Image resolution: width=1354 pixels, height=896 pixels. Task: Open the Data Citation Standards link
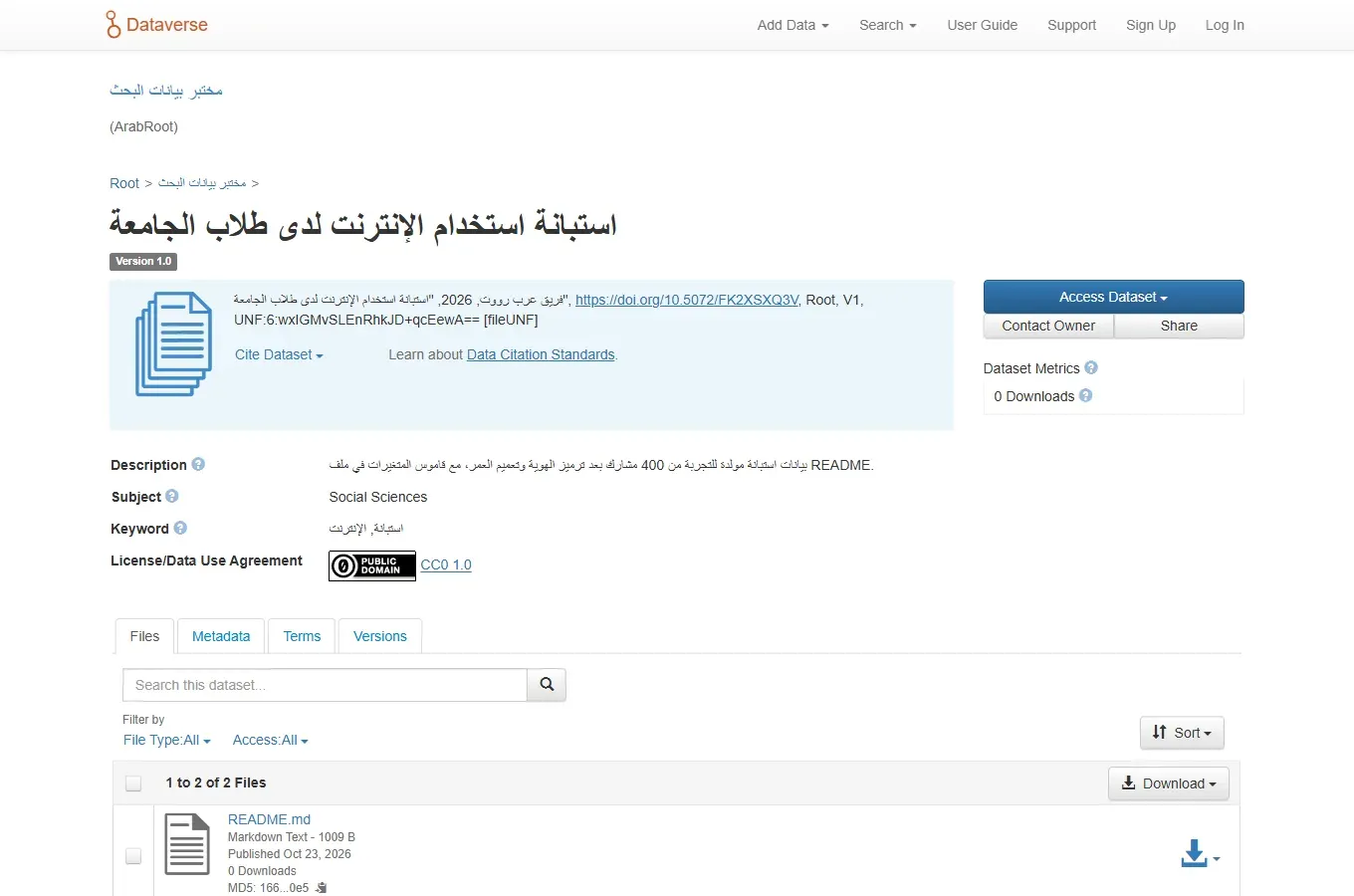(x=541, y=354)
